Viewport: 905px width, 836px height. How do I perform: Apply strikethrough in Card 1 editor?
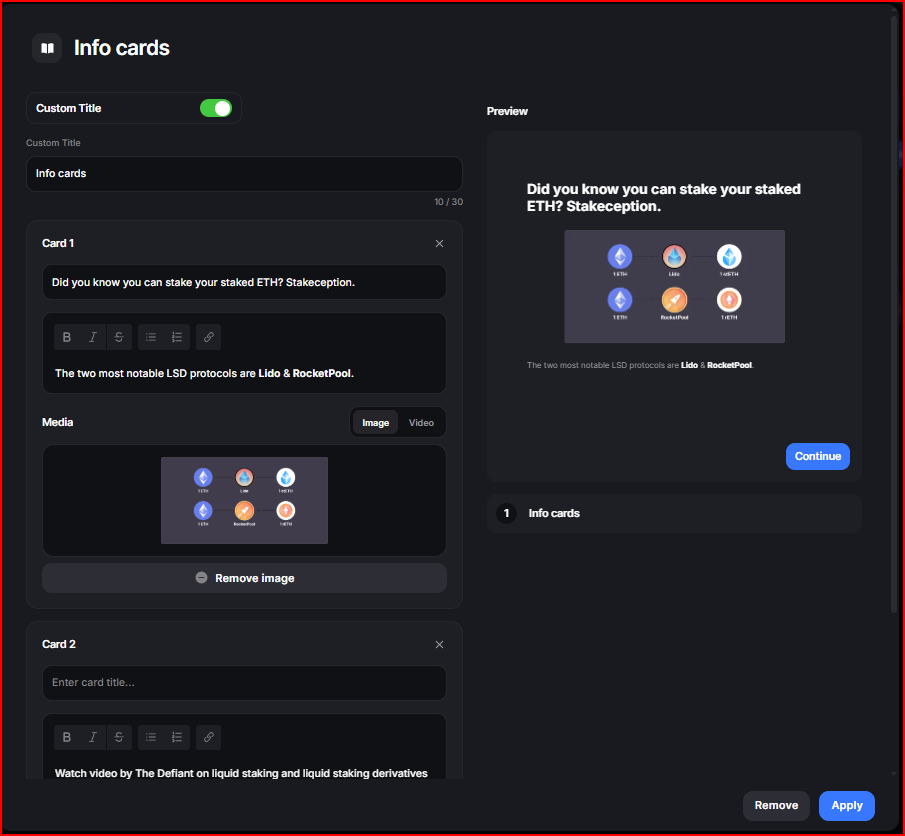(119, 337)
